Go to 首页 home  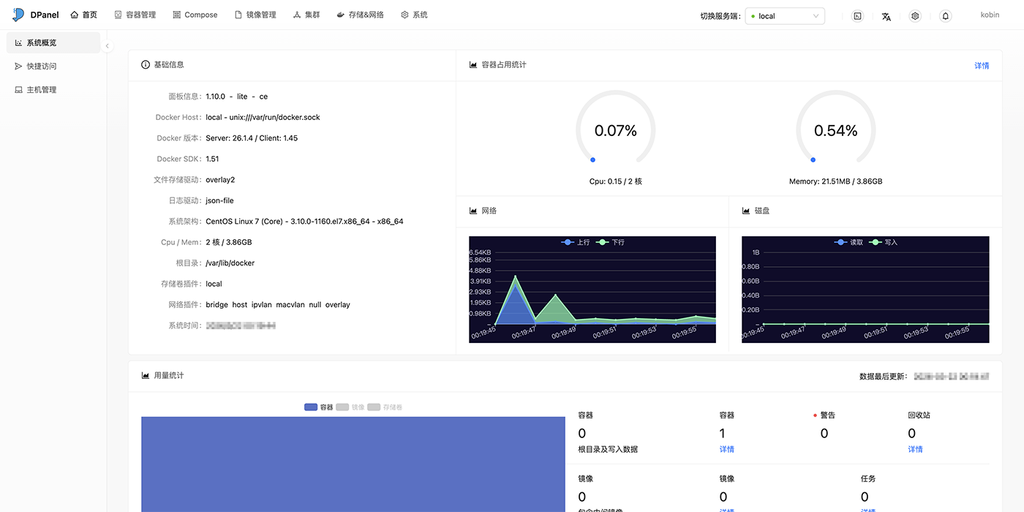[x=84, y=14]
